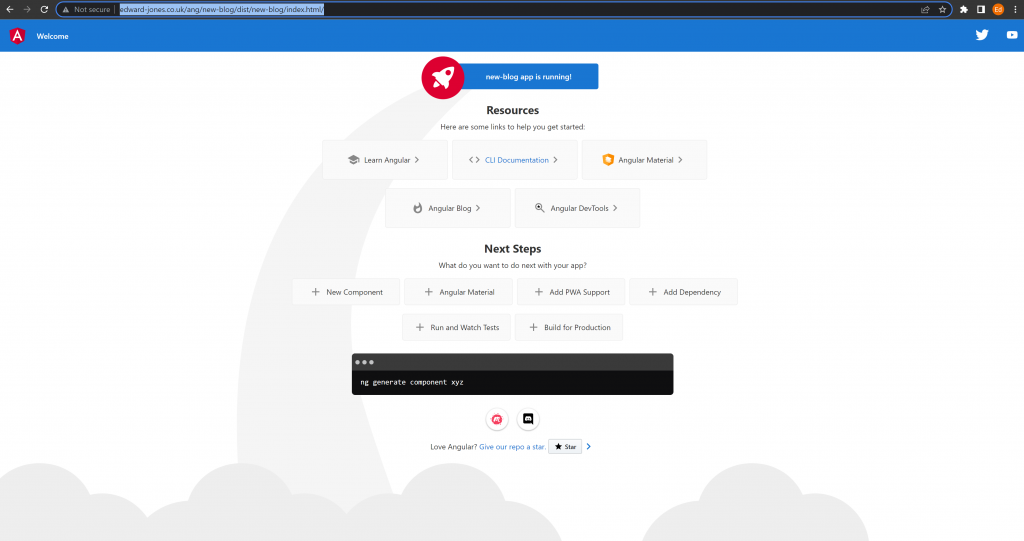The width and height of the screenshot is (1024, 541).
Task: Click the plus icon on Build for Production
Action: 534,327
